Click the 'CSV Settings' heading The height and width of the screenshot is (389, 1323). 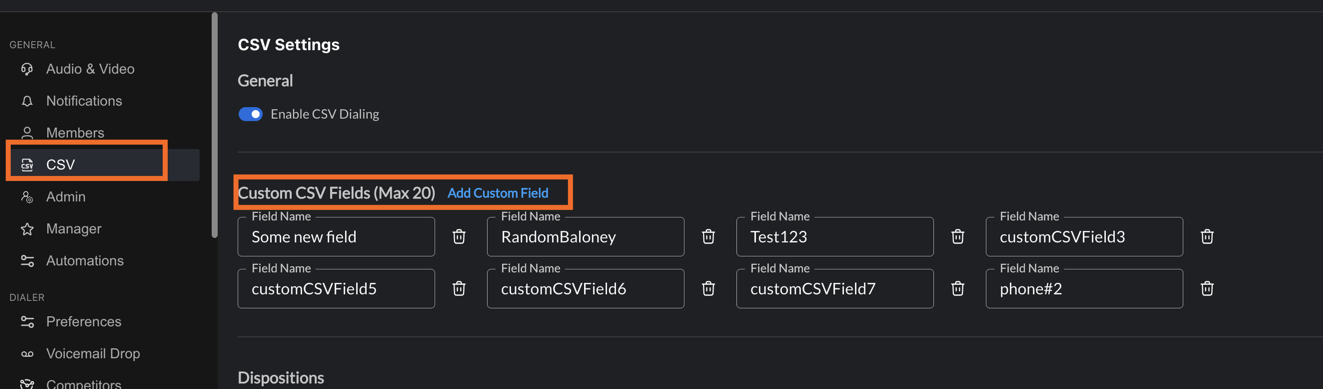tap(289, 45)
